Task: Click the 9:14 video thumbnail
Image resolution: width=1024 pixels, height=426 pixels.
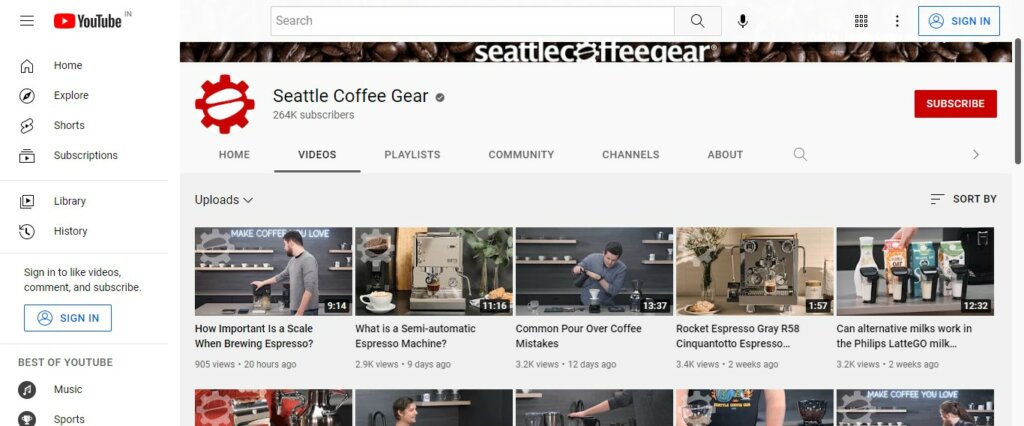Action: point(273,271)
